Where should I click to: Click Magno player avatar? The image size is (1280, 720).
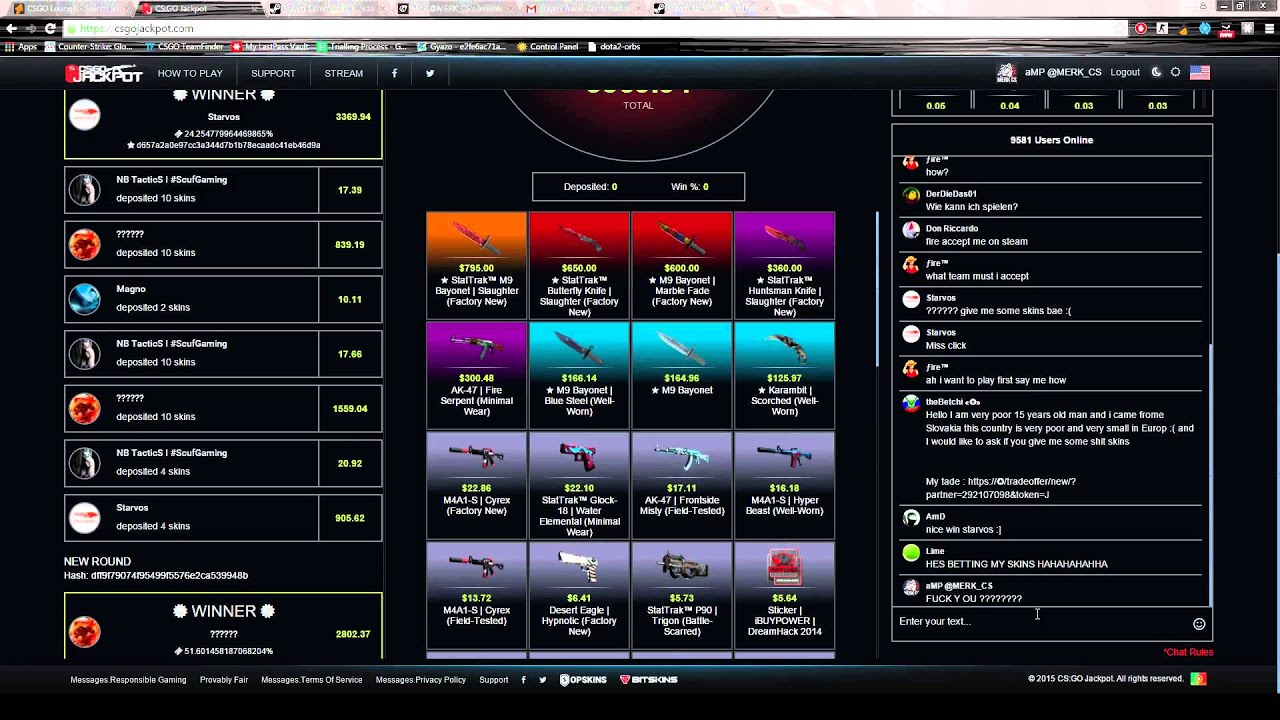(x=85, y=299)
